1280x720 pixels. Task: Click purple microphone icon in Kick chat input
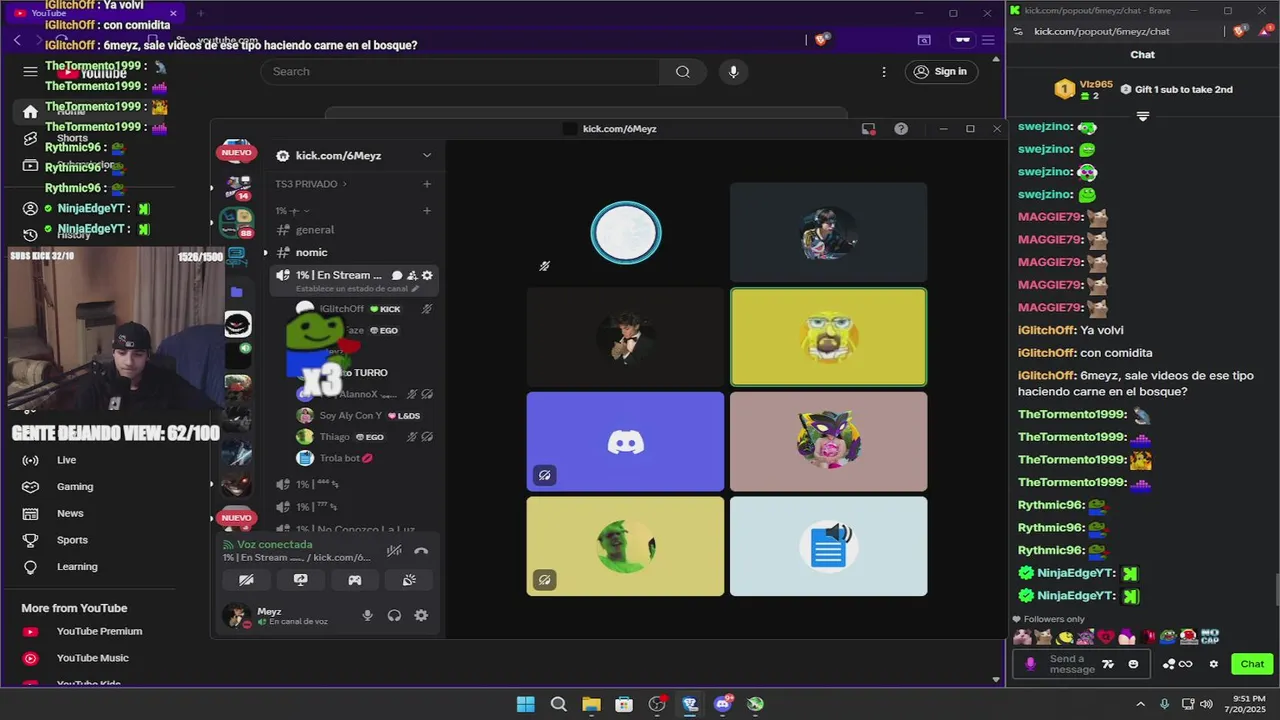point(1031,664)
